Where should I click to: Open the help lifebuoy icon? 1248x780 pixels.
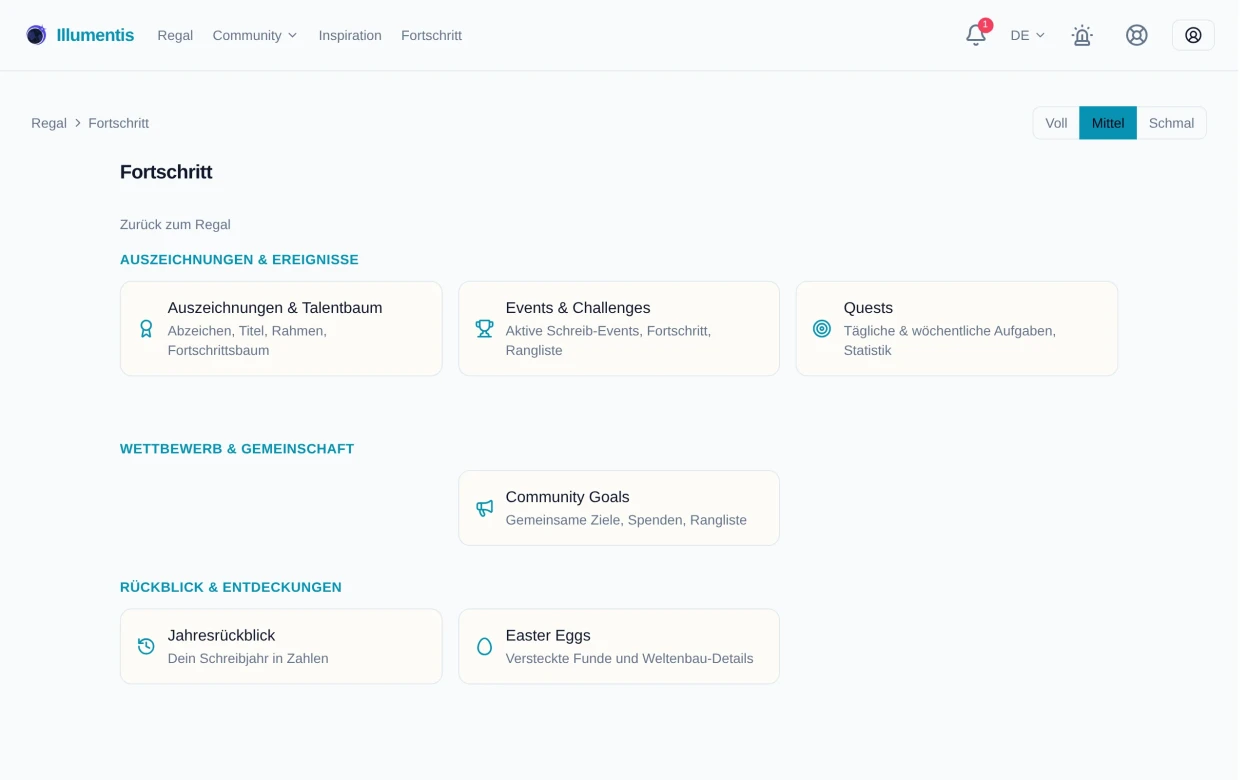coord(1136,35)
